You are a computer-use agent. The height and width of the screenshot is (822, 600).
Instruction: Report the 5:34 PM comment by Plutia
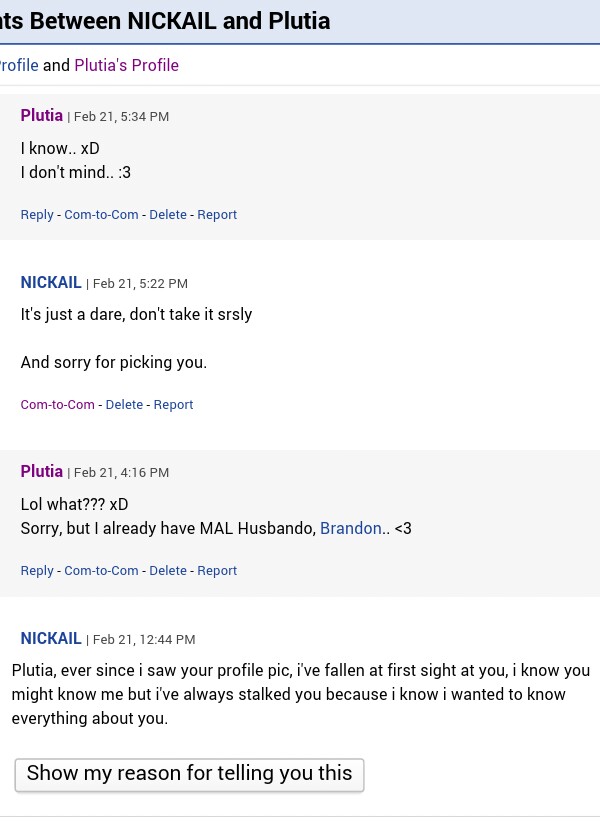pos(217,214)
